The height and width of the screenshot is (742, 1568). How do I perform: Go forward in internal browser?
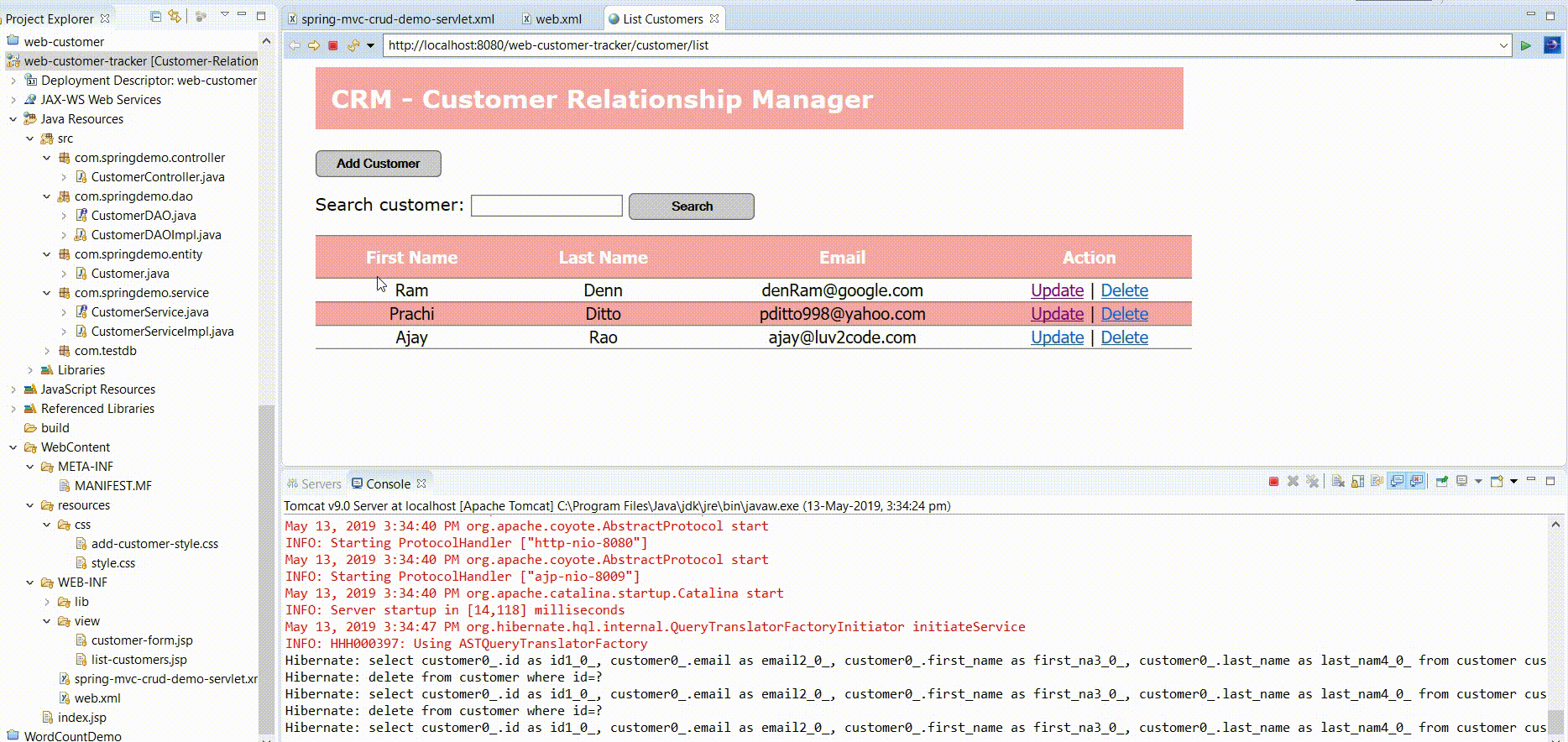pyautogui.click(x=314, y=45)
